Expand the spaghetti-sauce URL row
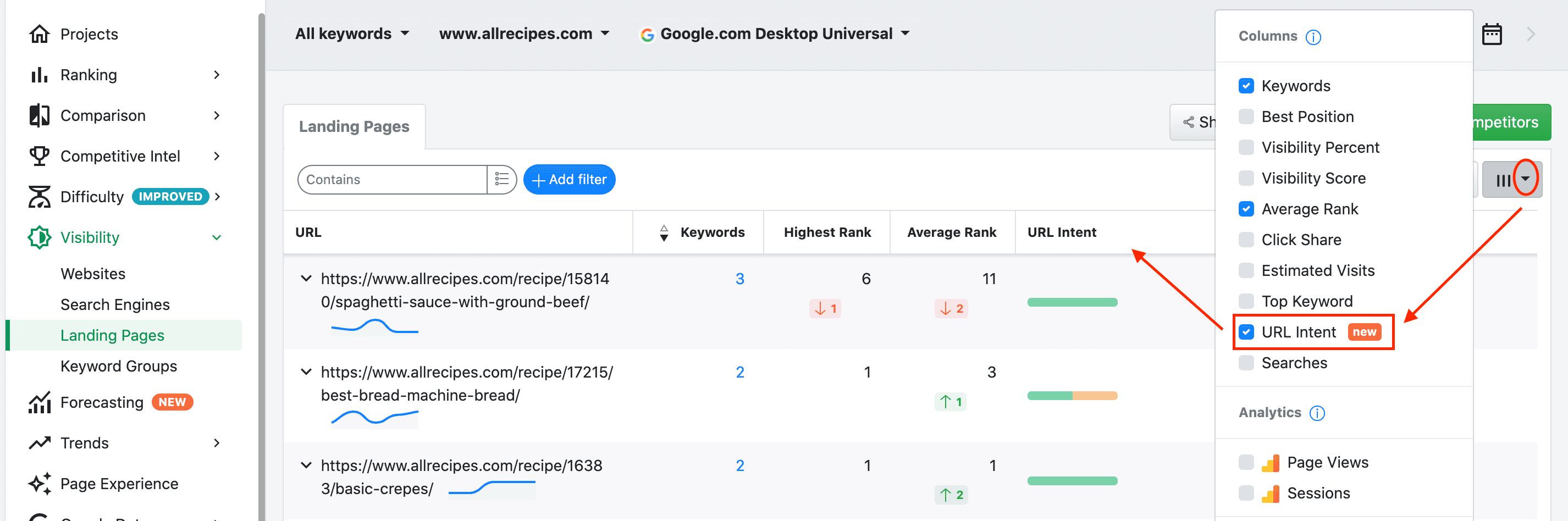Image resolution: width=1568 pixels, height=521 pixels. 306,279
